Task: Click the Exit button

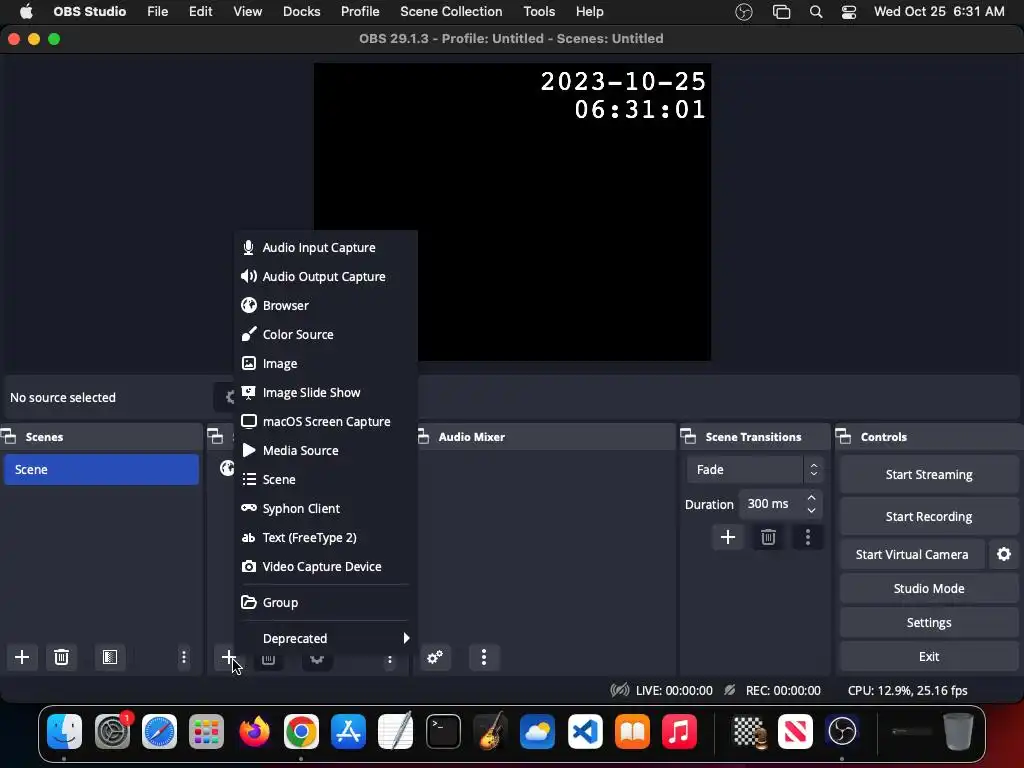Action: pyautogui.click(x=929, y=656)
